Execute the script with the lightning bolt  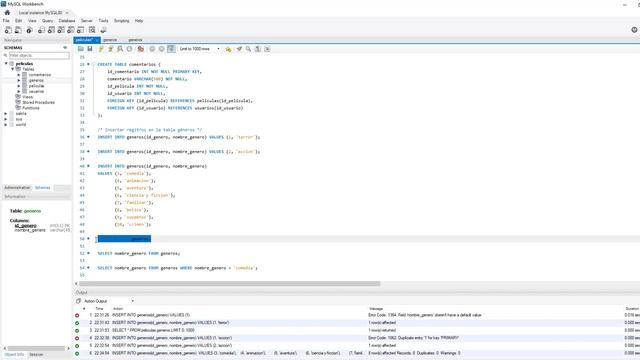[x=101, y=49]
